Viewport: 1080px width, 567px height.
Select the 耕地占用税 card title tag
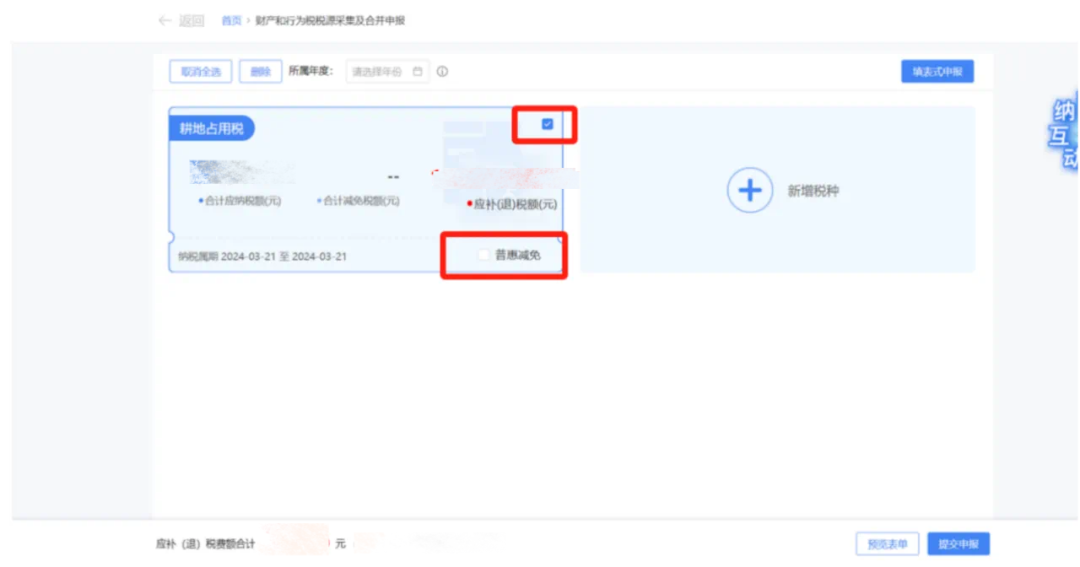pyautogui.click(x=211, y=129)
